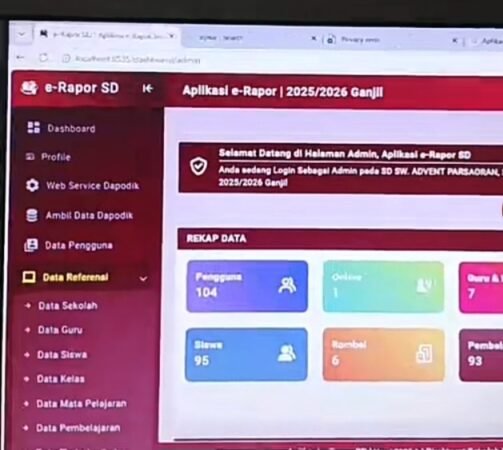This screenshot has height=450, width=503.
Task: Open Data Pembelajaran submenu link
Action: 78,428
